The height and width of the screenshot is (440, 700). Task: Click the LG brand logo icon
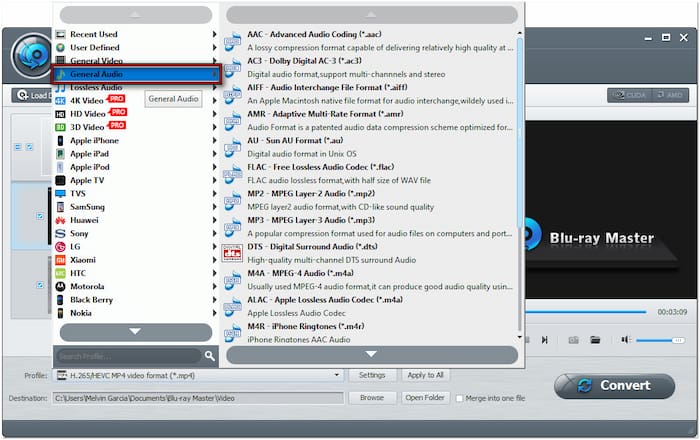(x=60, y=247)
